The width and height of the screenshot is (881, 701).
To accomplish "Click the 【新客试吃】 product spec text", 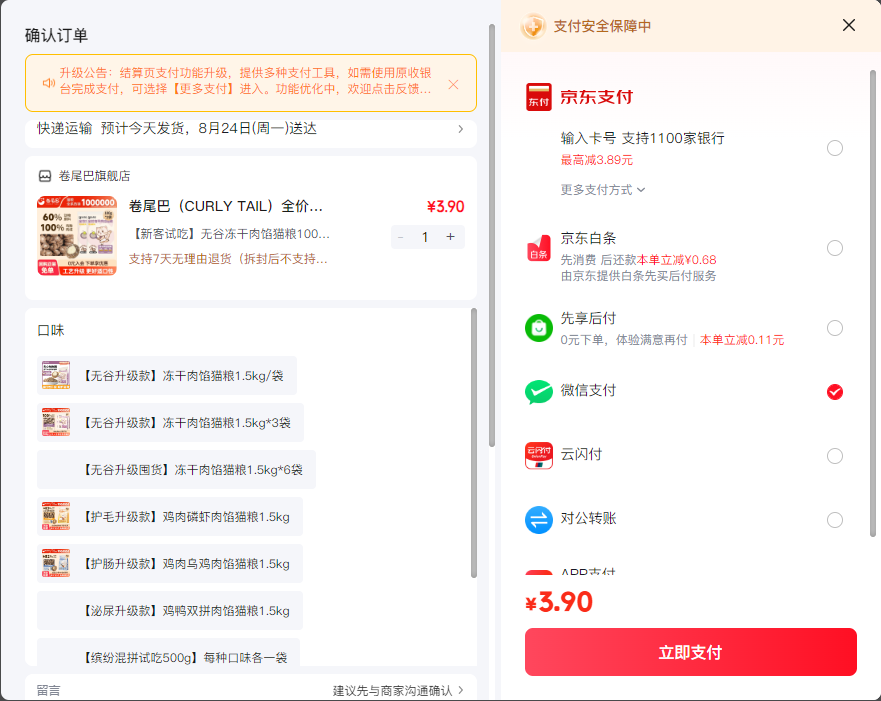I will pos(229,234).
